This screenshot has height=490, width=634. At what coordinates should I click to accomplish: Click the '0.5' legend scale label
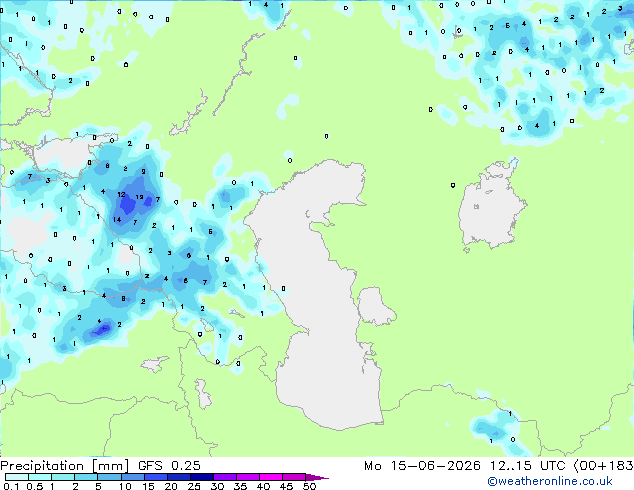[35, 486]
